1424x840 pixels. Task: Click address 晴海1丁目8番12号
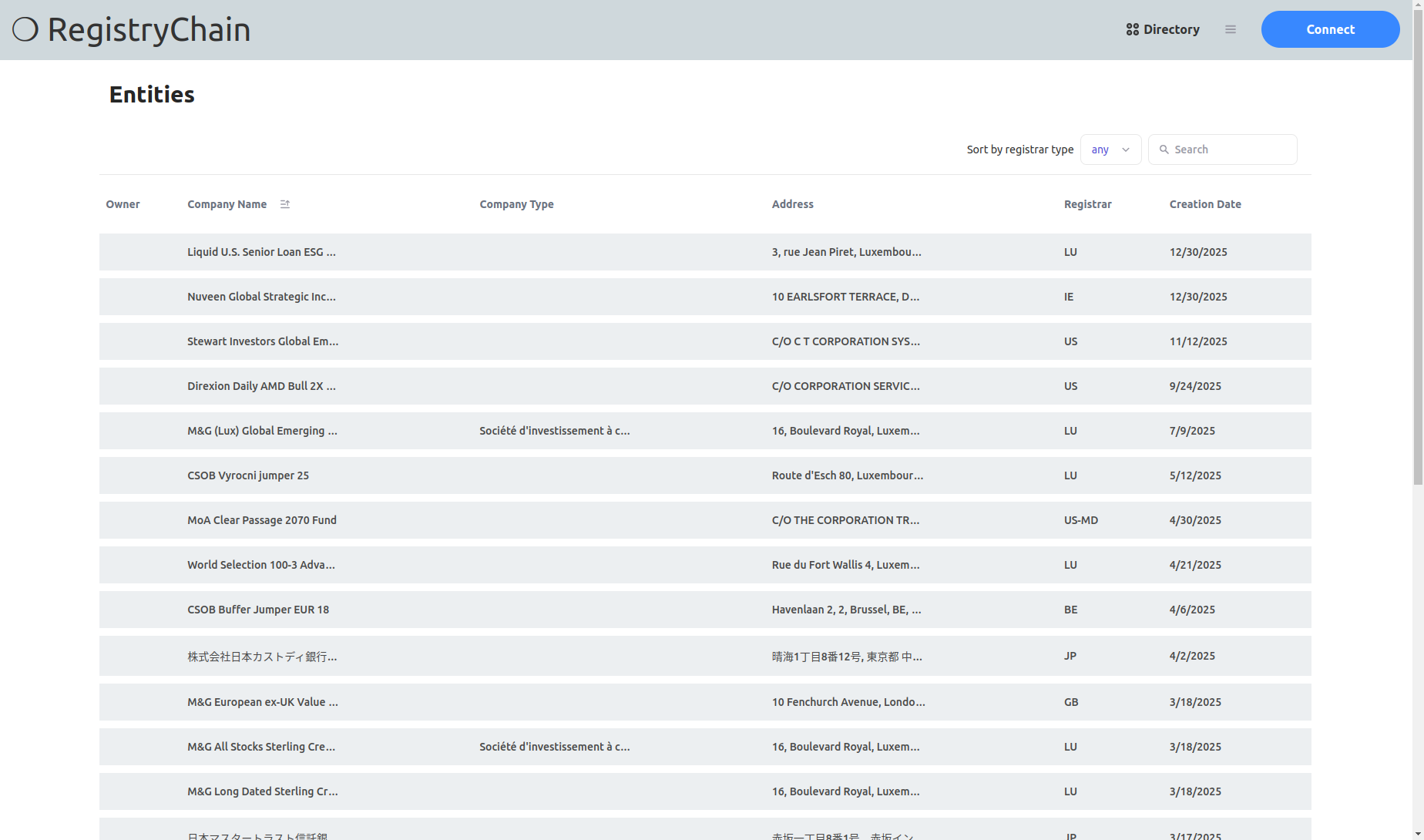coord(847,657)
